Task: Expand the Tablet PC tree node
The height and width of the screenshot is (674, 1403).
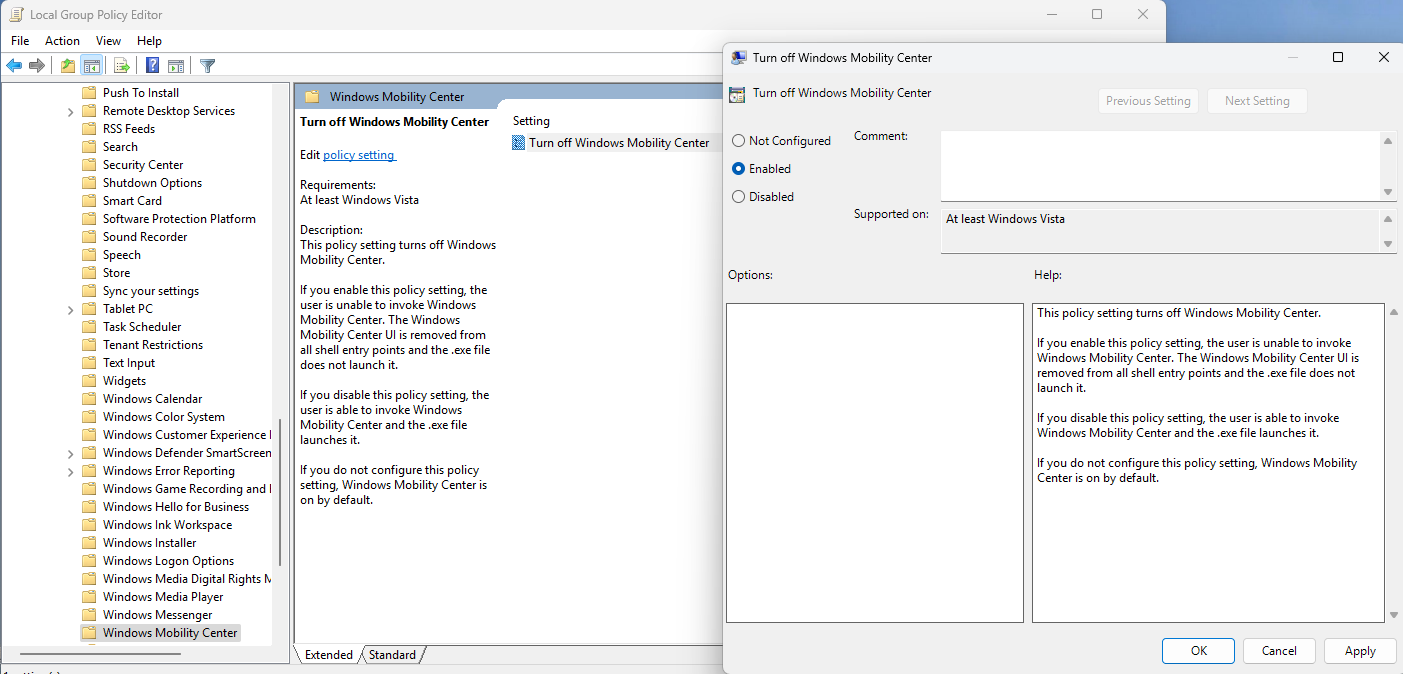Action: tap(71, 309)
